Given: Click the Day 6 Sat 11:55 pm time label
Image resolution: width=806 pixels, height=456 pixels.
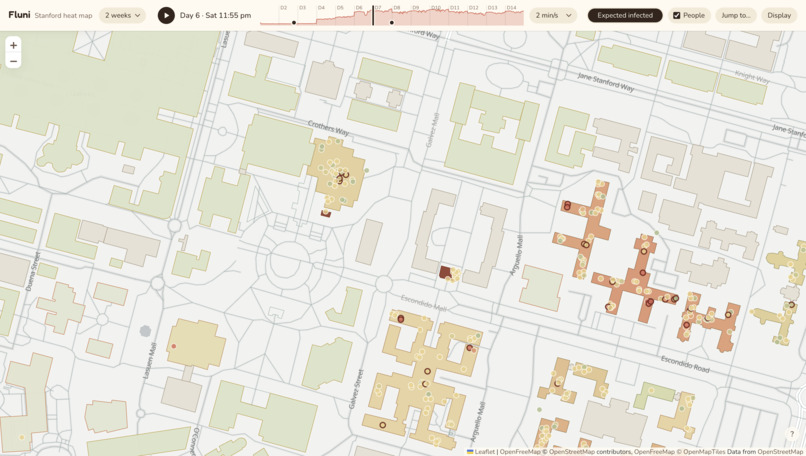Looking at the screenshot, I should [x=215, y=15].
